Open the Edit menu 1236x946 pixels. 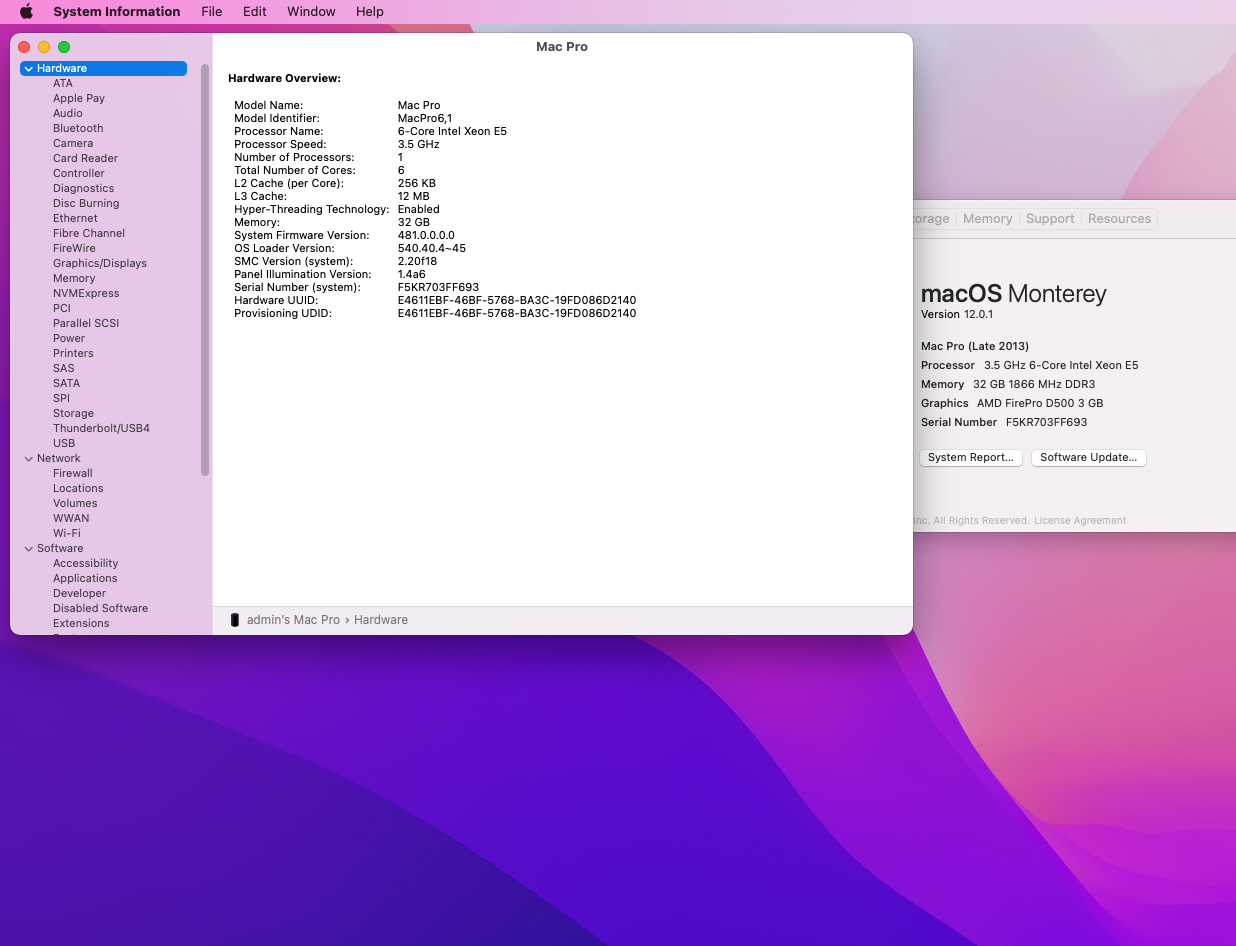coord(255,12)
